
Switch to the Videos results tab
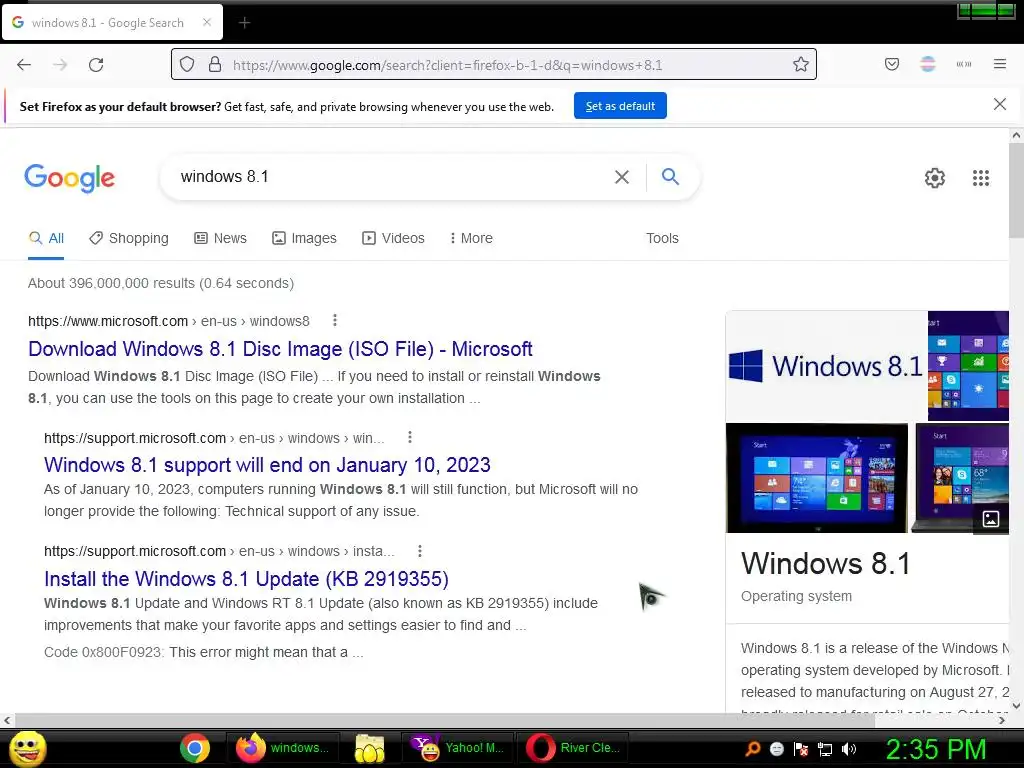tap(393, 238)
